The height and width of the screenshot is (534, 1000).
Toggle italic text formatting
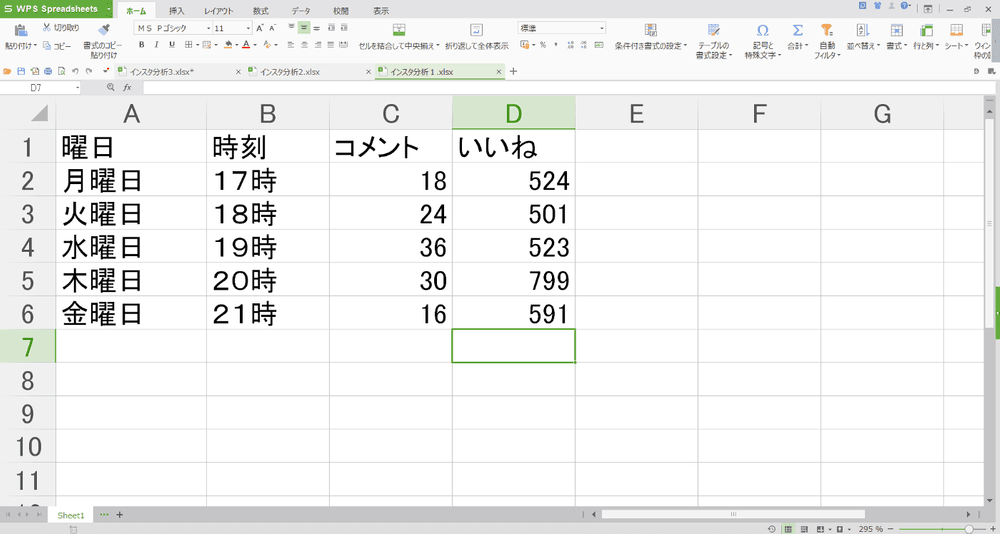(x=156, y=45)
